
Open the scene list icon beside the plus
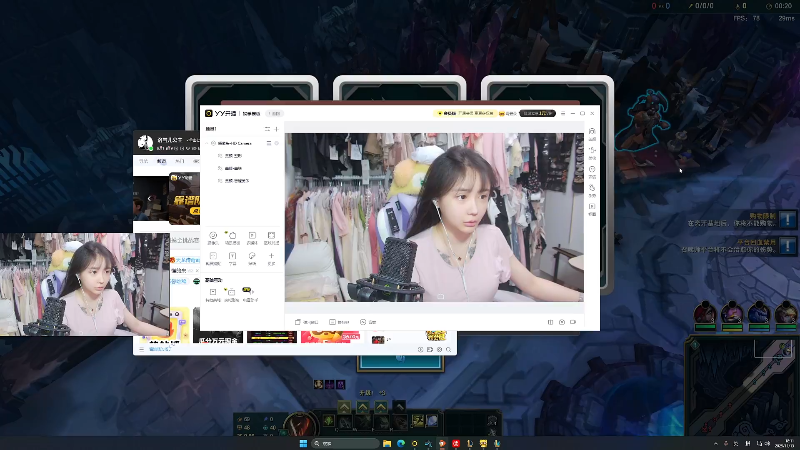(267, 129)
